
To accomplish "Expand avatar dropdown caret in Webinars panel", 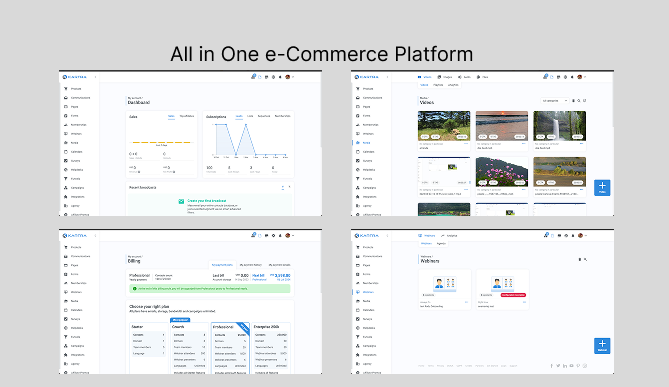I will 586,236.
